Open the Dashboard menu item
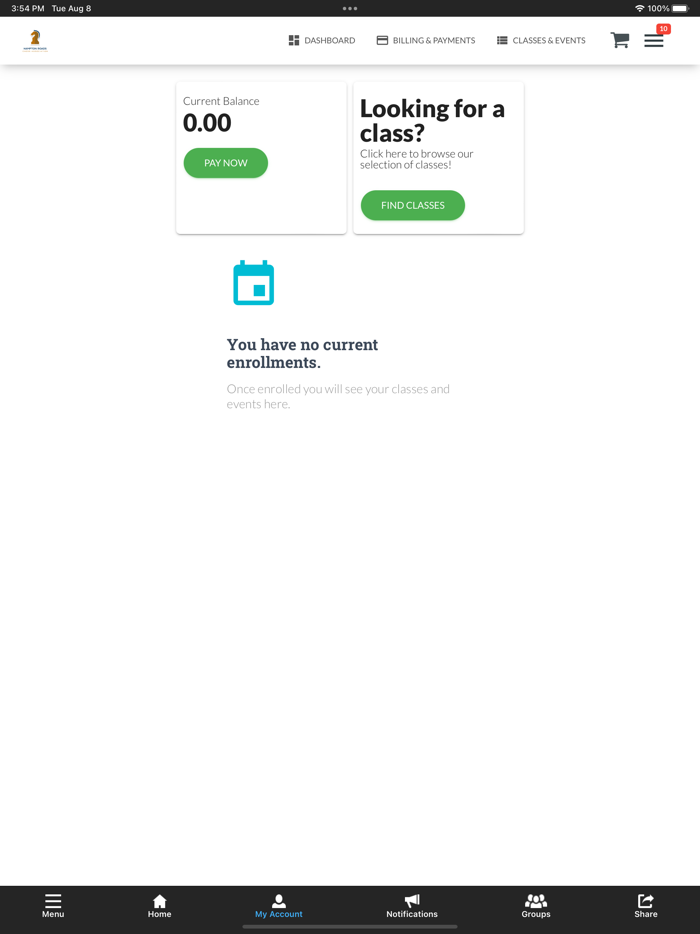 tap(322, 41)
